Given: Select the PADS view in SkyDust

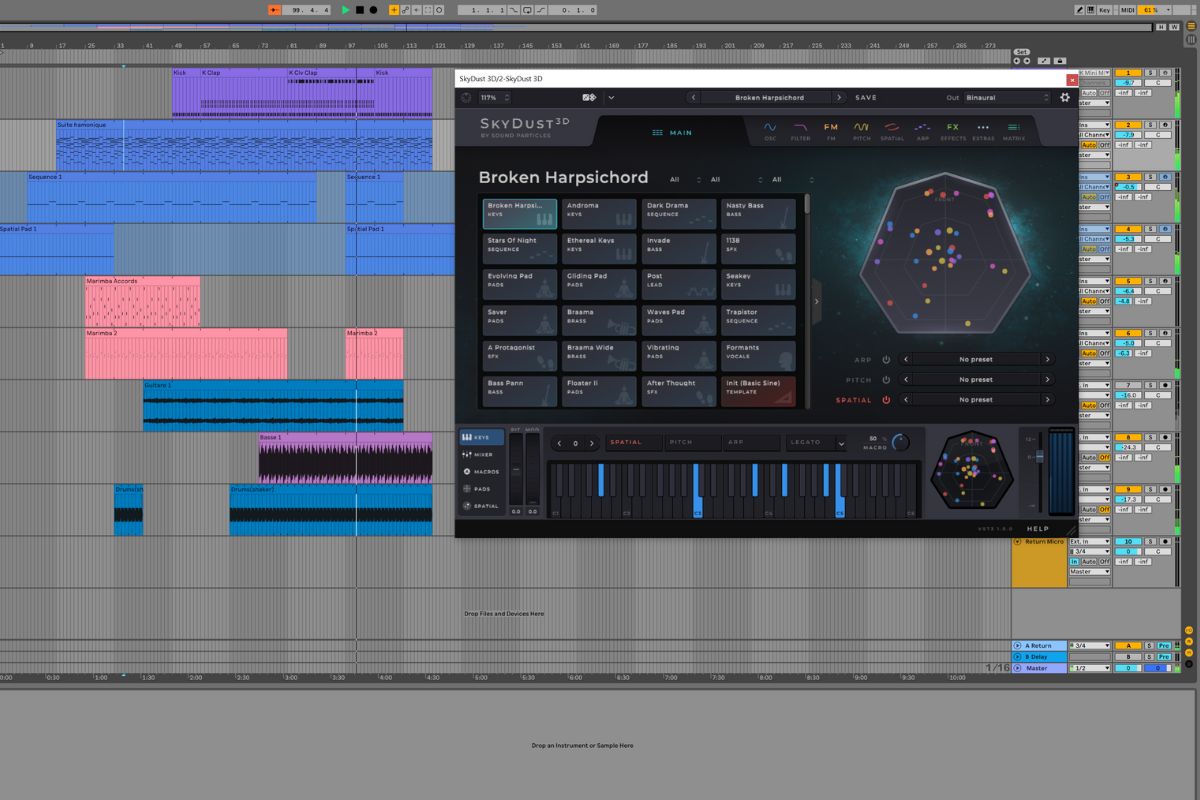Looking at the screenshot, I should [481, 489].
